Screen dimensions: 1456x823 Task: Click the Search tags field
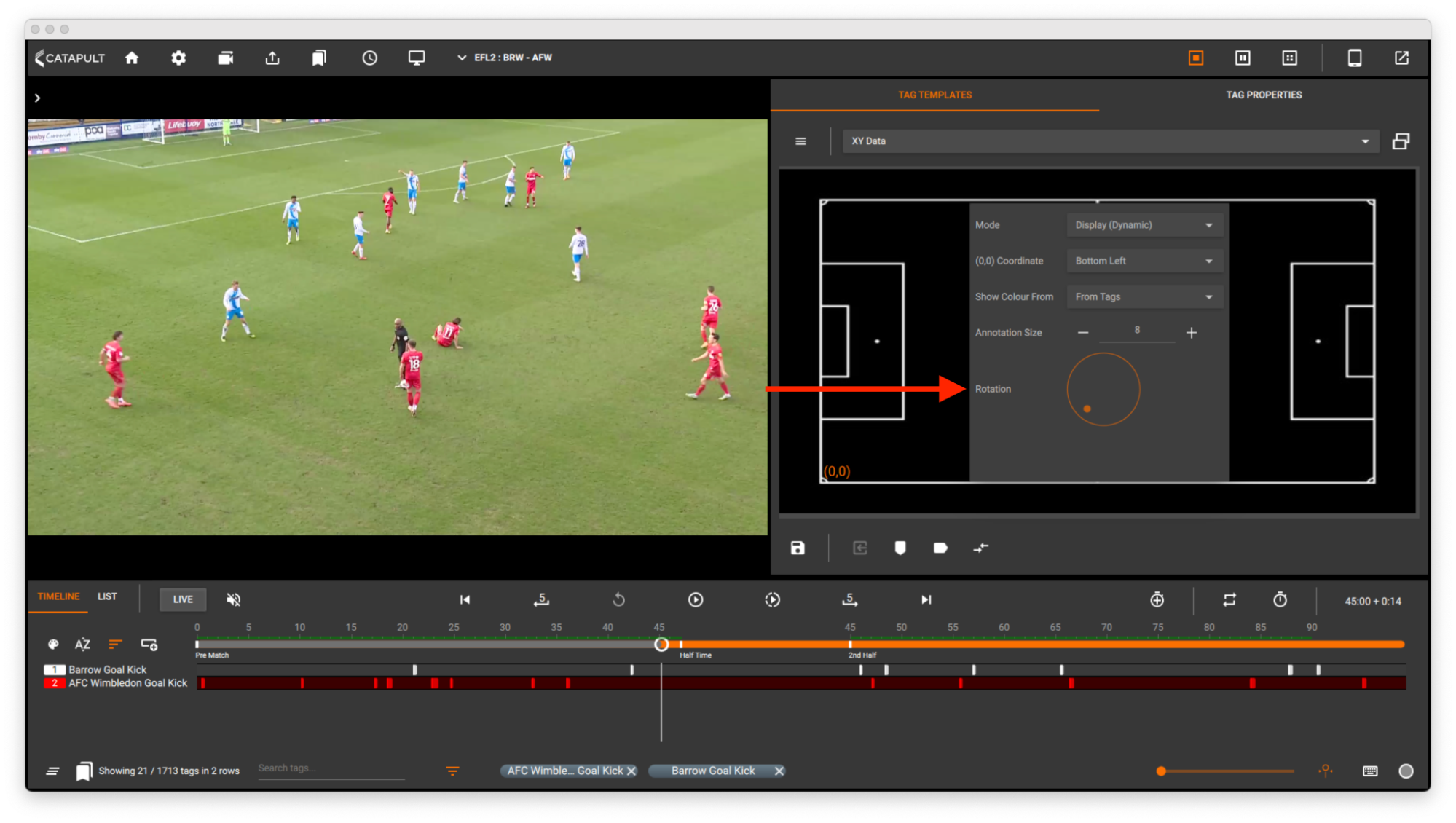[x=331, y=769]
